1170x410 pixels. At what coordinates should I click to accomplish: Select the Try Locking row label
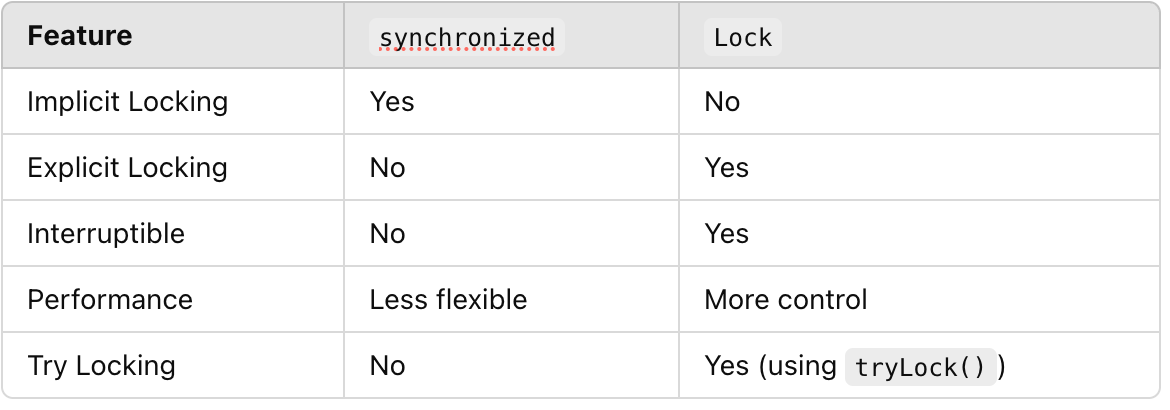pyautogui.click(x=101, y=366)
